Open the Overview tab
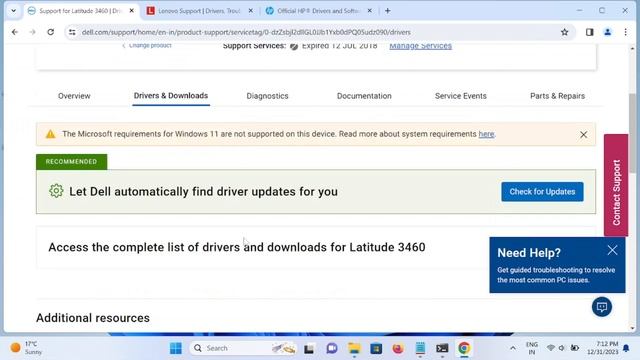Image resolution: width=640 pixels, height=360 pixels. [x=74, y=96]
